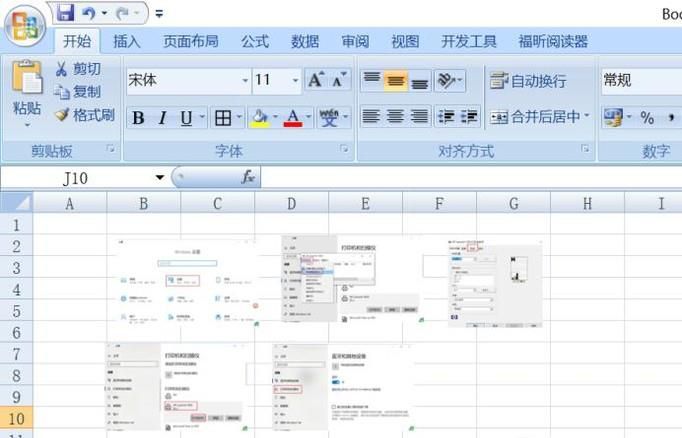Decrease font size with small A
This screenshot has width=682, height=438.
pos(339,80)
